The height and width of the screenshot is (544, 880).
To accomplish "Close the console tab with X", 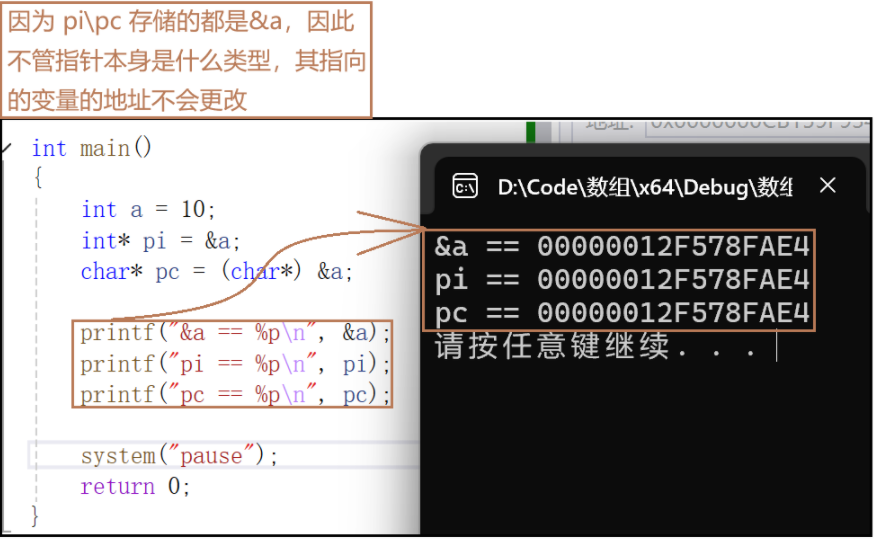I will click(x=828, y=185).
